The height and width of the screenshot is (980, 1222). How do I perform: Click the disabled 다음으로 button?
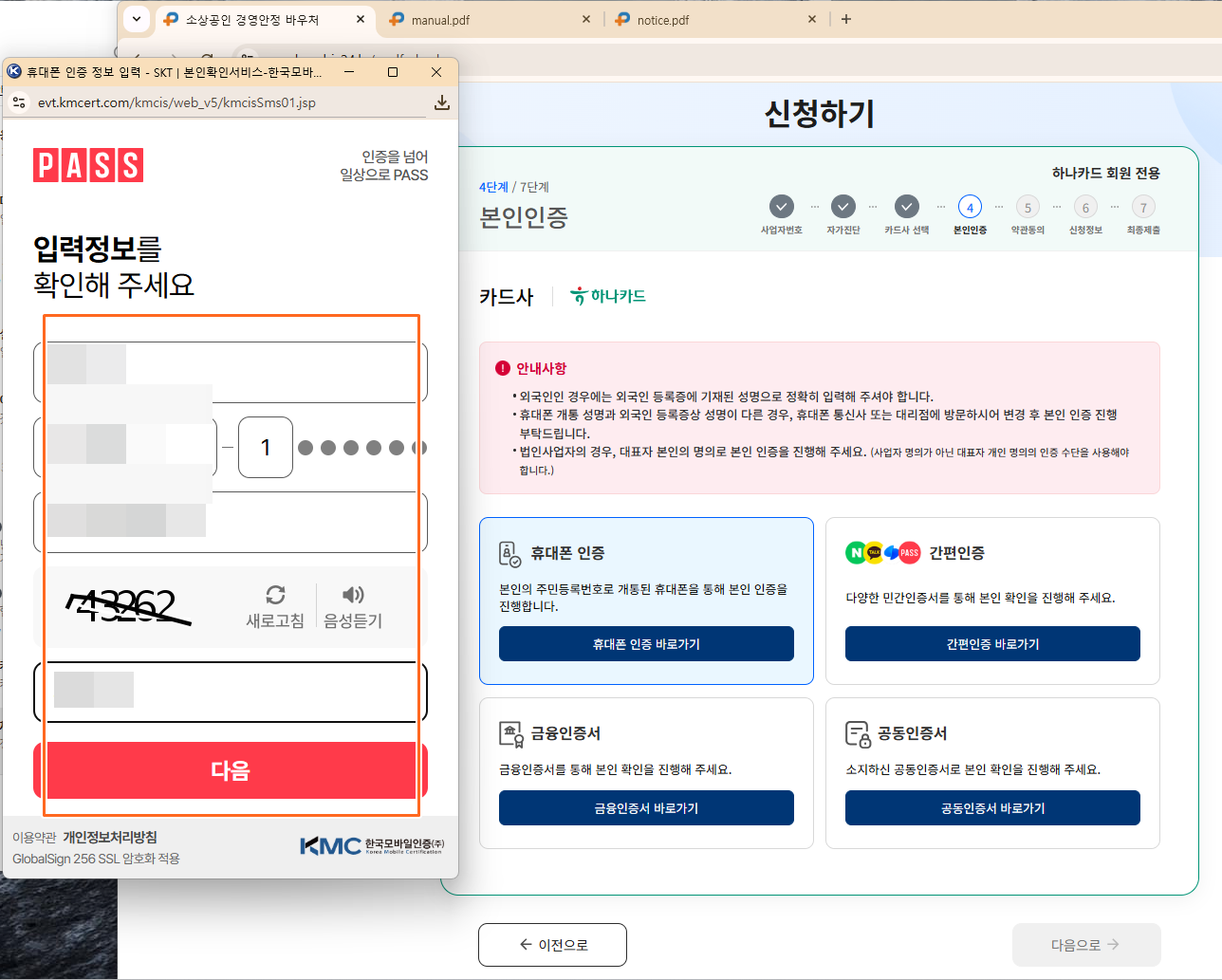[1086, 945]
